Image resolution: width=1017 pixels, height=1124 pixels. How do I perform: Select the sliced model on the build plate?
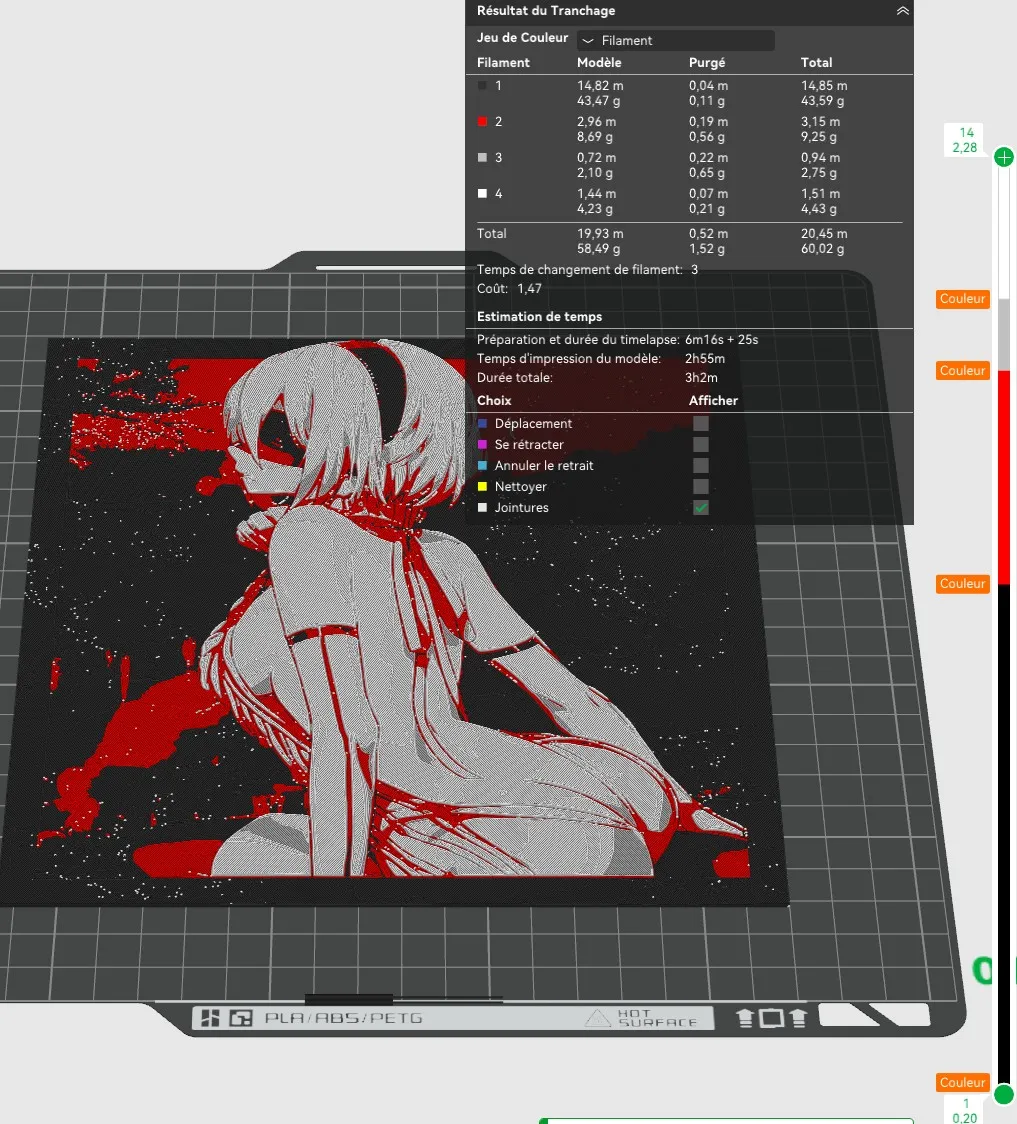pos(394,622)
